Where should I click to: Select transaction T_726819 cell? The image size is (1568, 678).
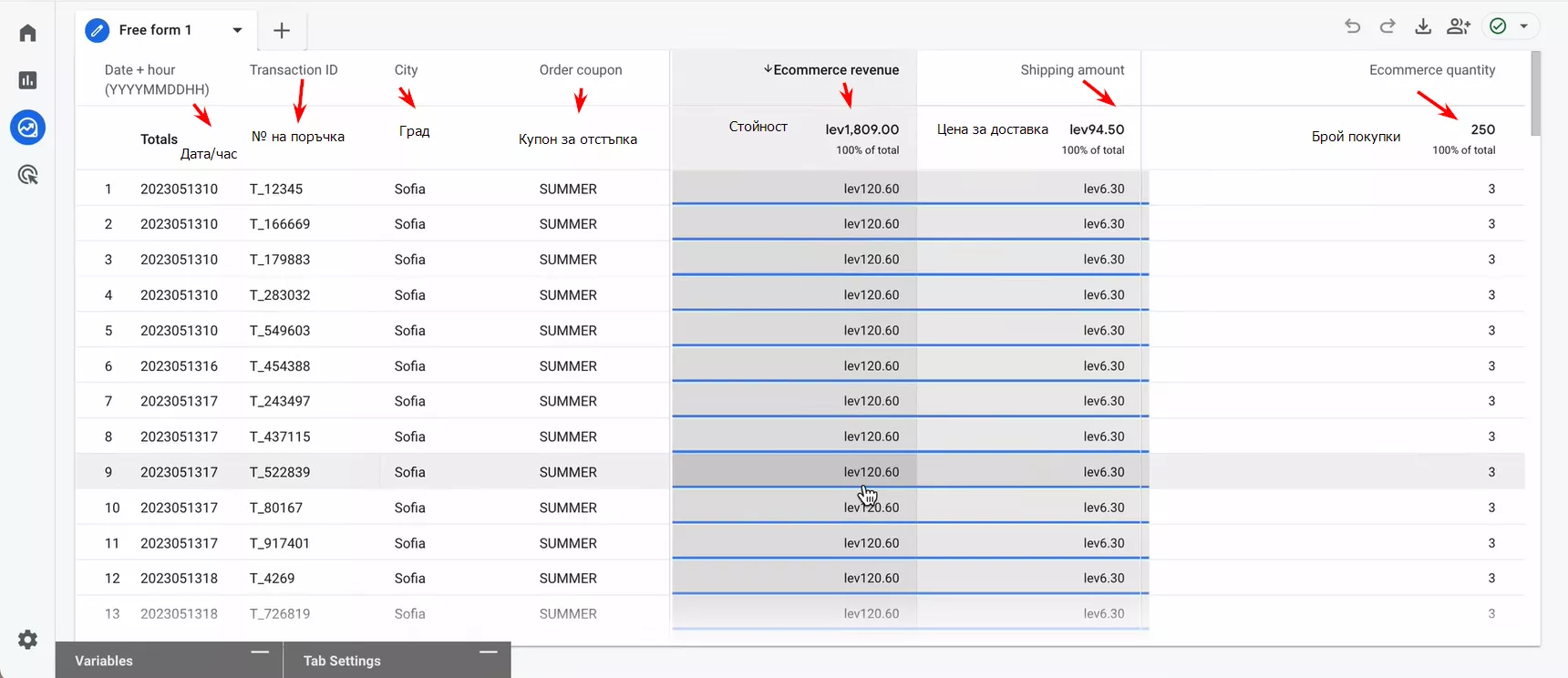(x=280, y=614)
